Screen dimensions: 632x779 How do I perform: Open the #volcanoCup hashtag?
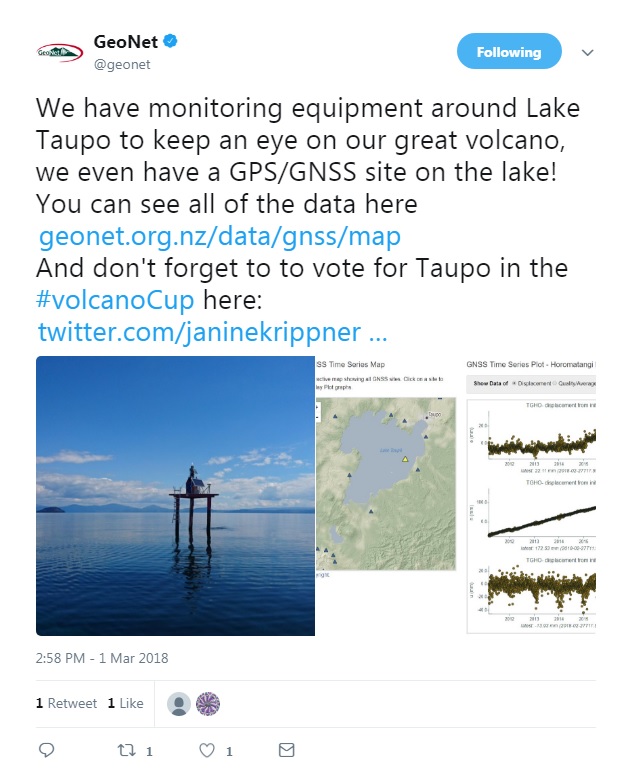coord(115,300)
